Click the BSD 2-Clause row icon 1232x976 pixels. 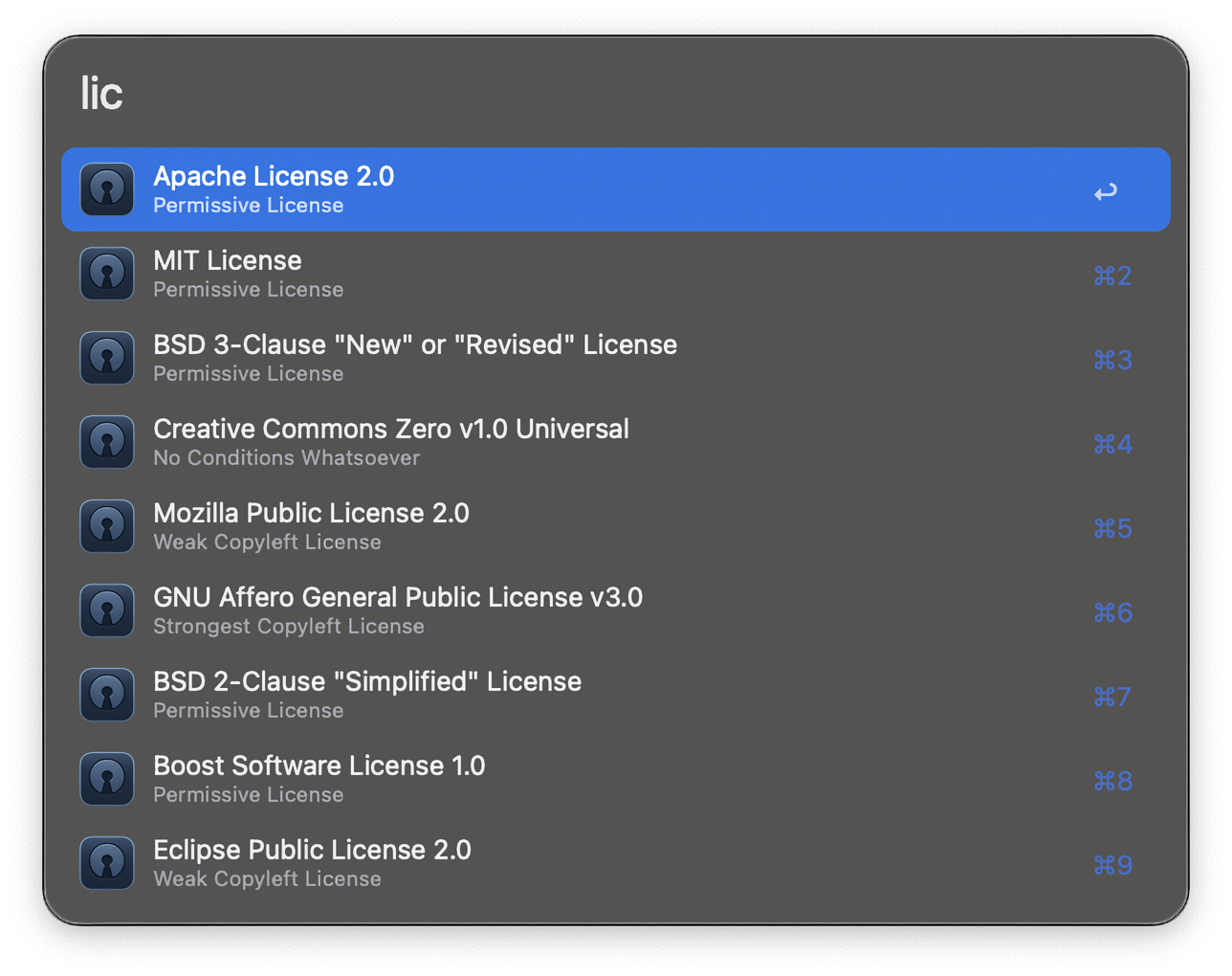click(106, 694)
